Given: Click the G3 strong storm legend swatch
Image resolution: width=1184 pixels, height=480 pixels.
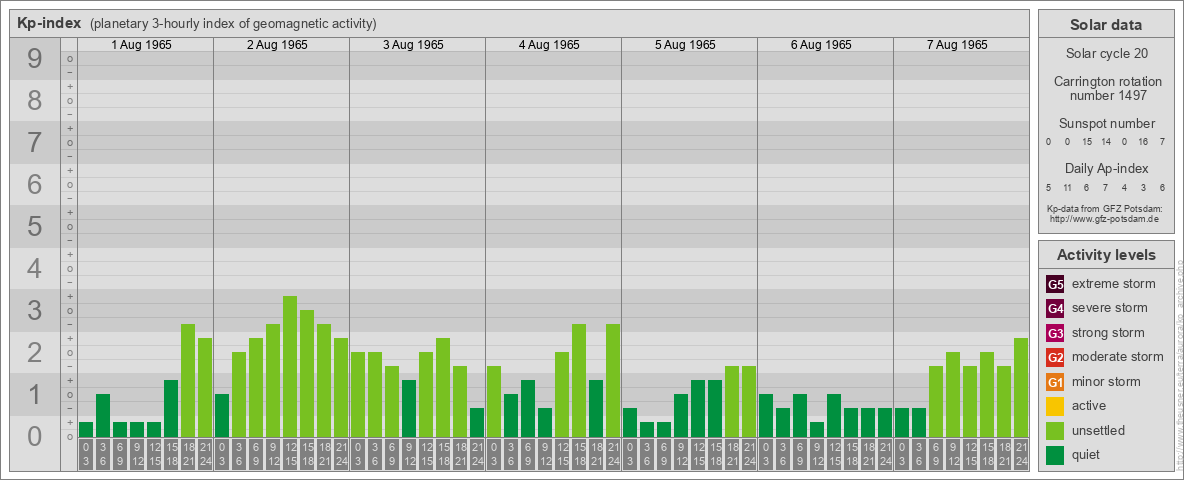Looking at the screenshot, I should click(x=1056, y=333).
